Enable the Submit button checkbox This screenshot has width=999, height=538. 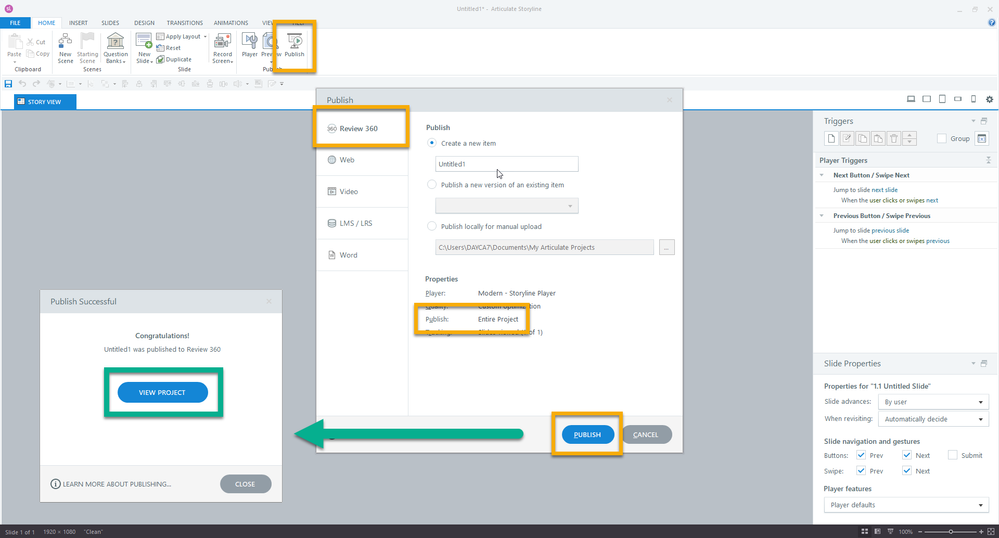click(952, 455)
